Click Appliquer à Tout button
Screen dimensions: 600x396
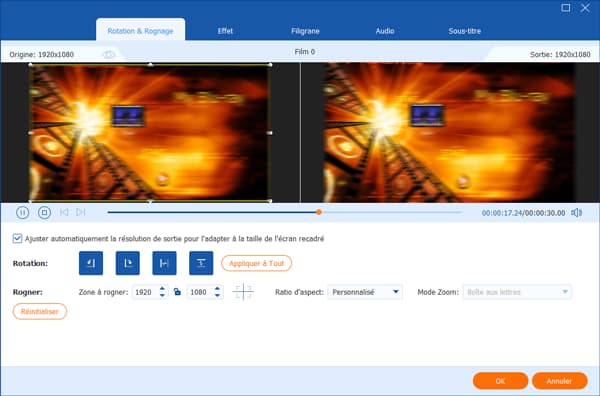pyautogui.click(x=256, y=263)
